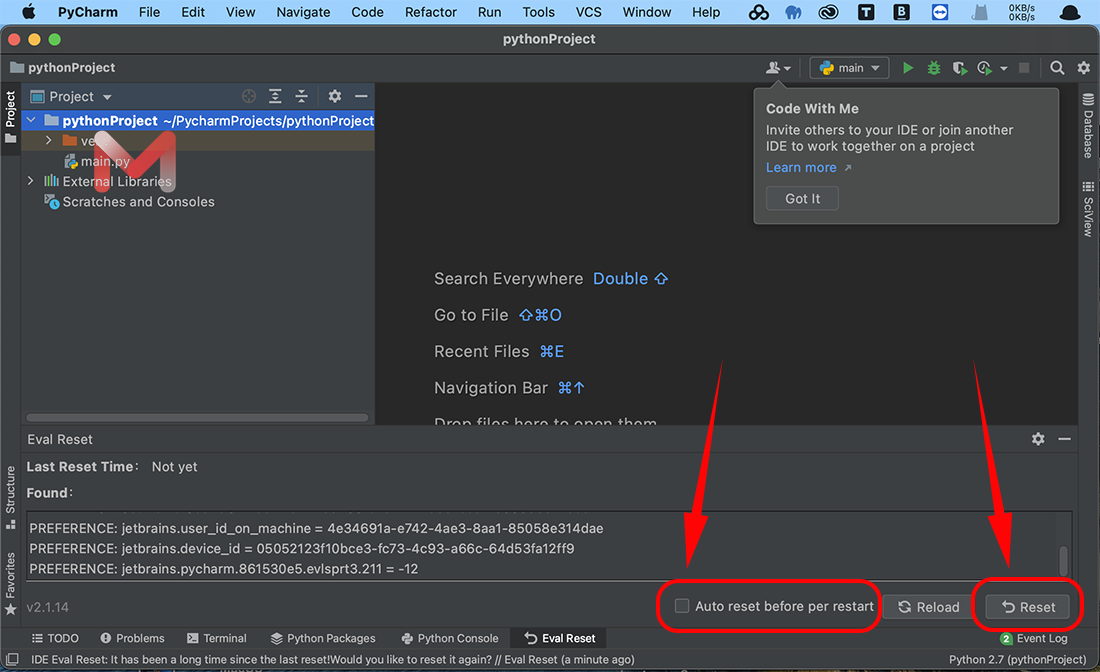Screen dimensions: 1100x672
Task: Click Expand All icon in Project panel
Action: [275, 96]
